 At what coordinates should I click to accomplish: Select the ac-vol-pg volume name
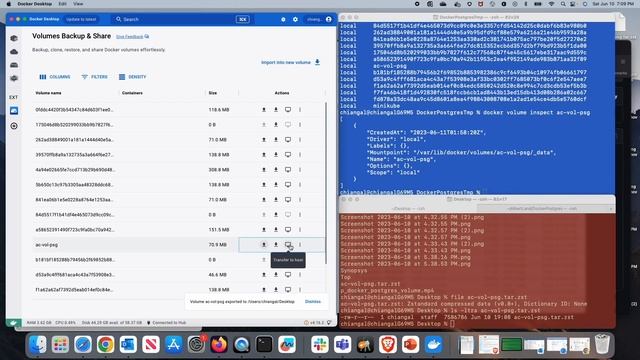point(47,245)
